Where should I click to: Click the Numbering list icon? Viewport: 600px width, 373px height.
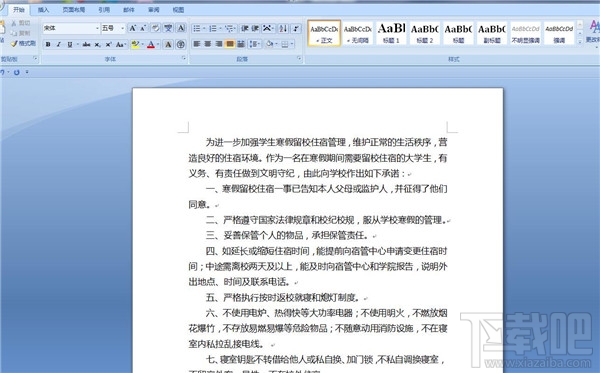click(x=213, y=28)
